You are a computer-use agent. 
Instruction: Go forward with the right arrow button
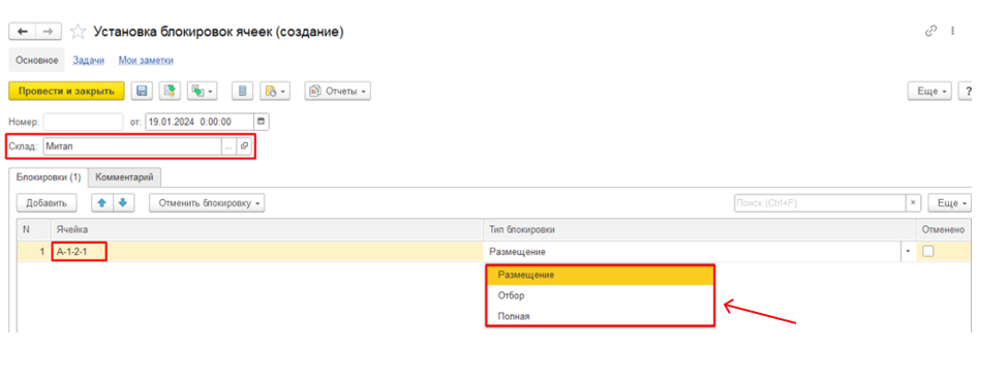pos(48,31)
